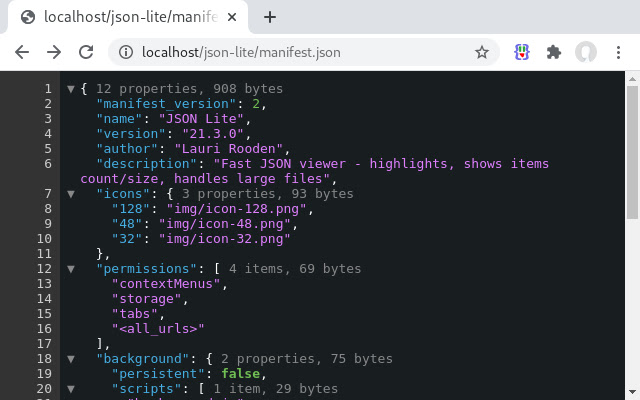Viewport: 640px width, 400px height.
Task: Collapse the root JSON object
Action: [x=70, y=89]
